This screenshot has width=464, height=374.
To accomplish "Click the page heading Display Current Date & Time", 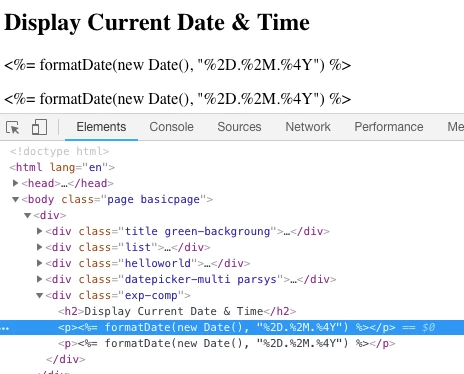I will (157, 22).
